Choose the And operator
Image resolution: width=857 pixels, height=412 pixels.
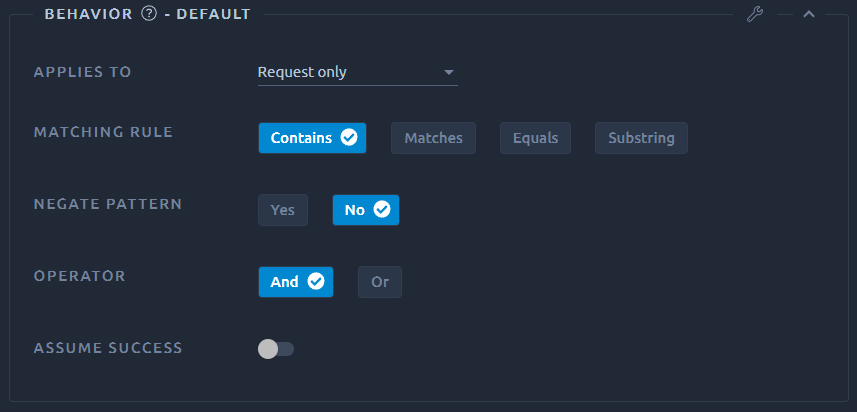point(296,282)
